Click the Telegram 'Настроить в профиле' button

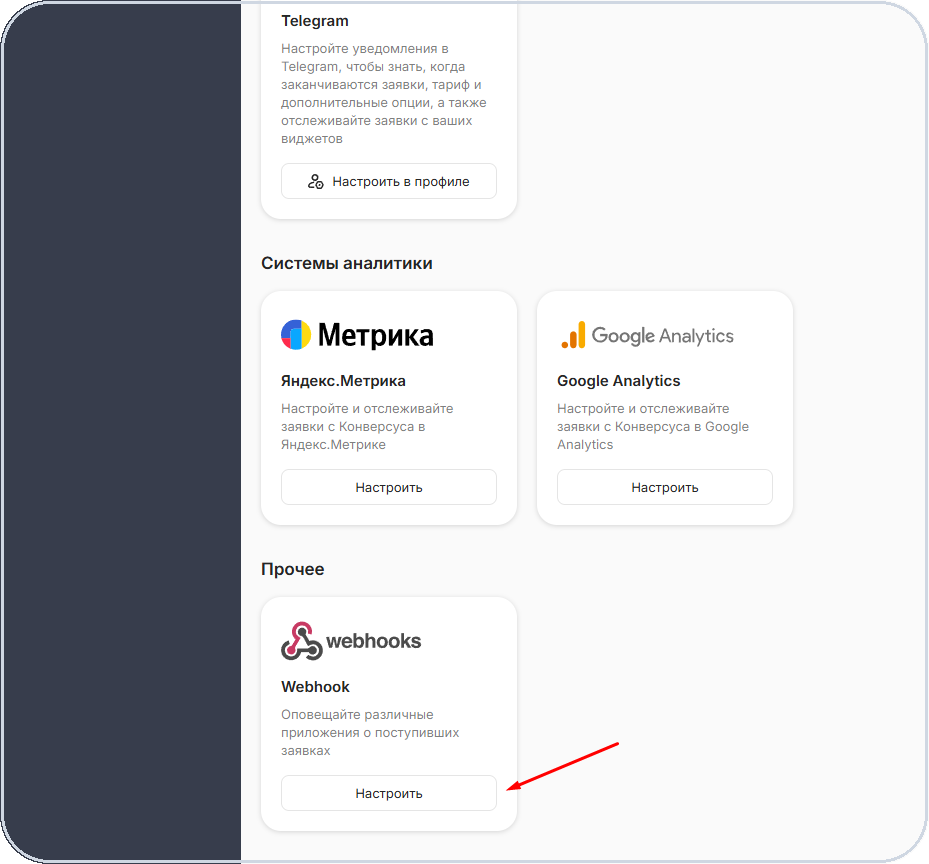[389, 181]
